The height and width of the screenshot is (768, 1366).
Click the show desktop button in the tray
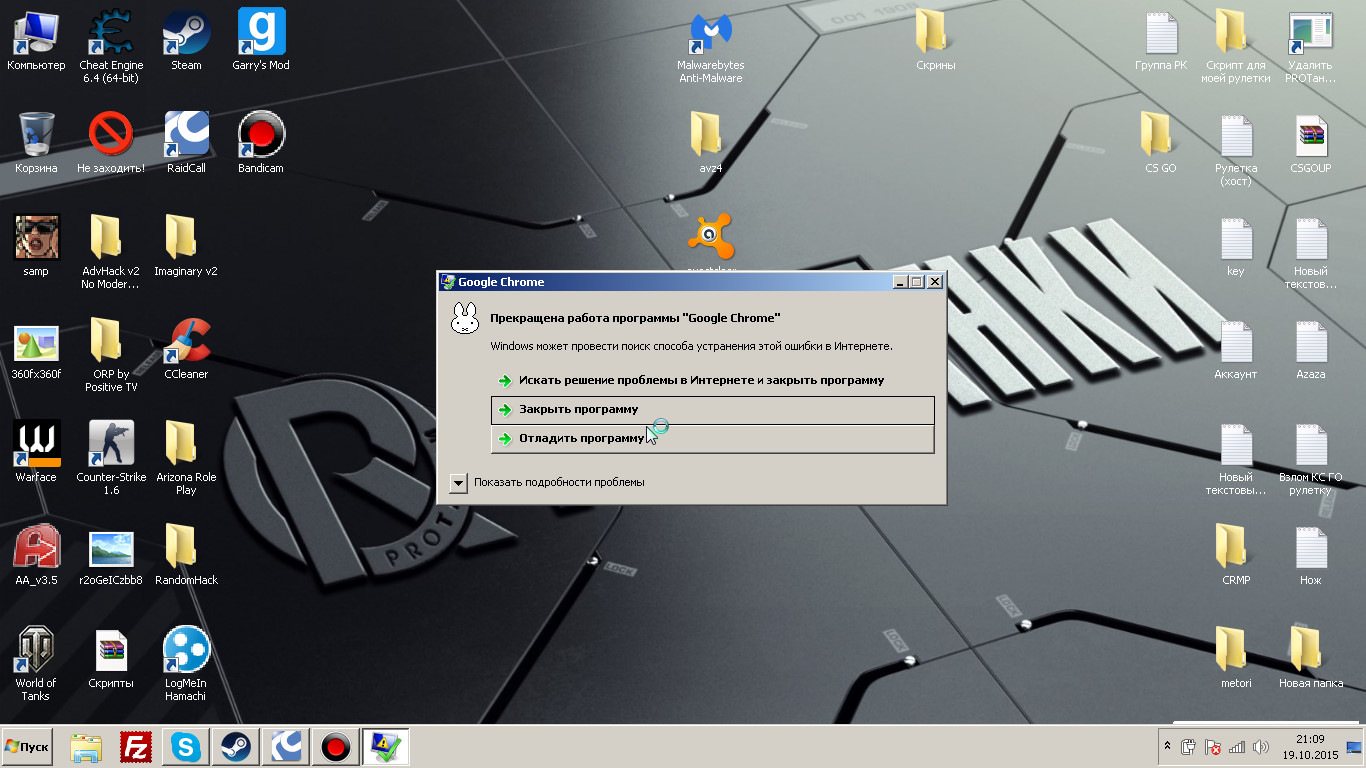[x=1355, y=747]
